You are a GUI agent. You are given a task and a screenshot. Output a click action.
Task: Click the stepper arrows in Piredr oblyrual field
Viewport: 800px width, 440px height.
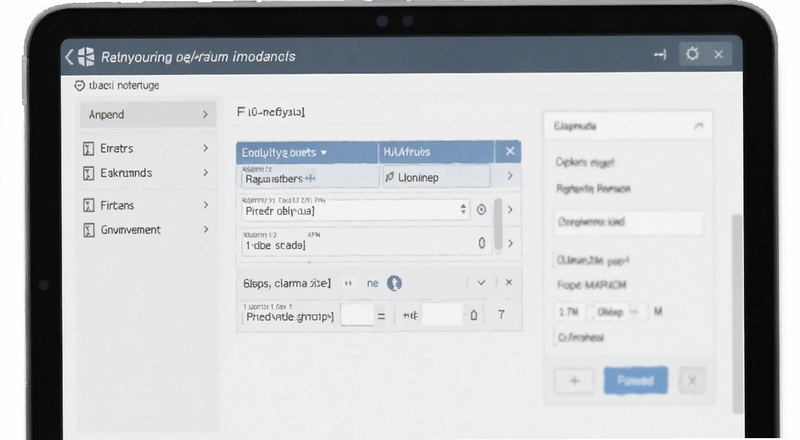coord(463,209)
